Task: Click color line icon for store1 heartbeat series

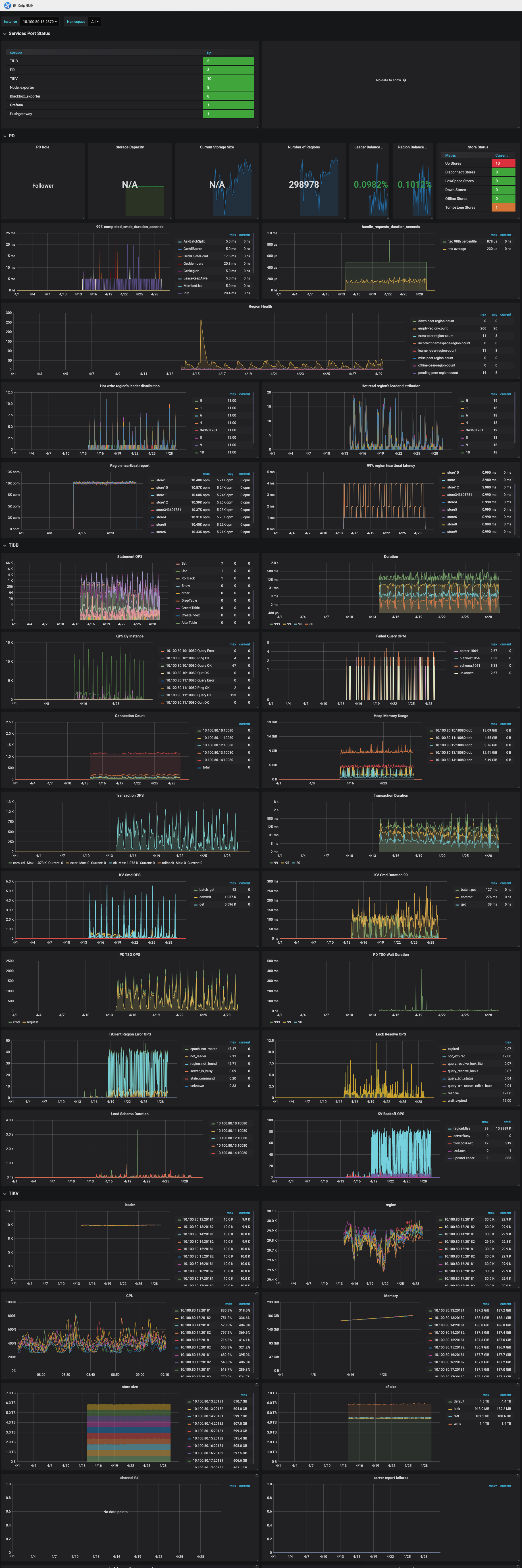Action: [153, 480]
